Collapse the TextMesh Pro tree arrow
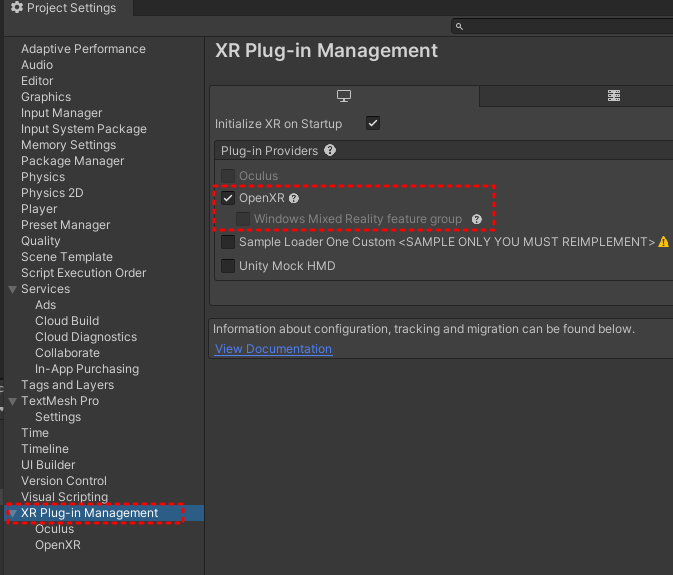Image resolution: width=673 pixels, height=575 pixels. pyautogui.click(x=12, y=402)
